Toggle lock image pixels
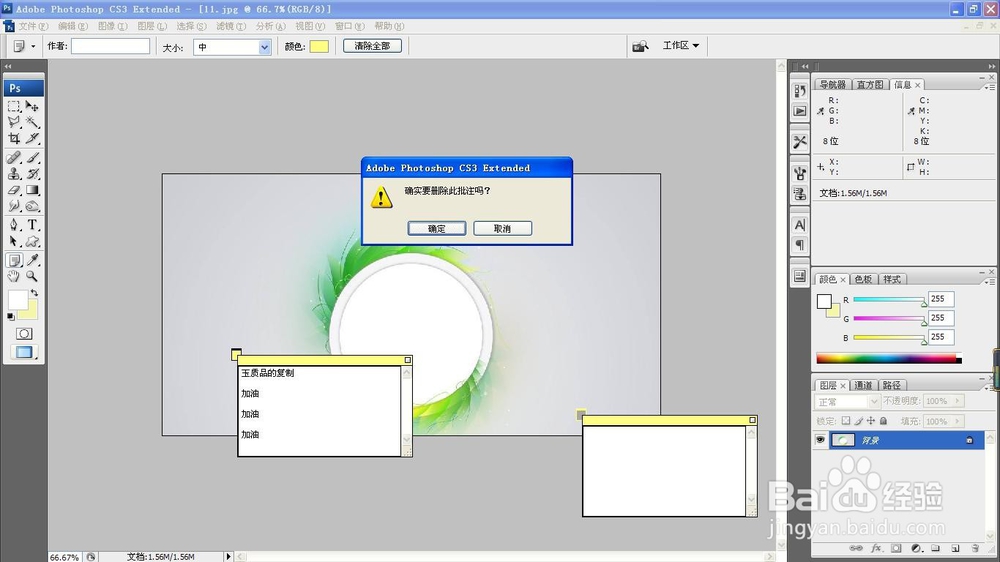 point(858,421)
